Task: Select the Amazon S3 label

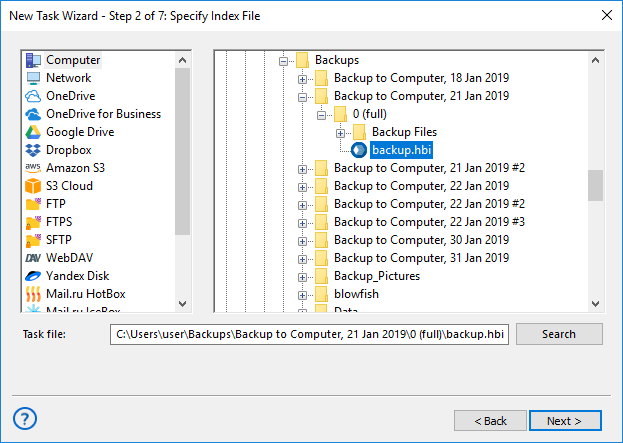Action: (75, 168)
